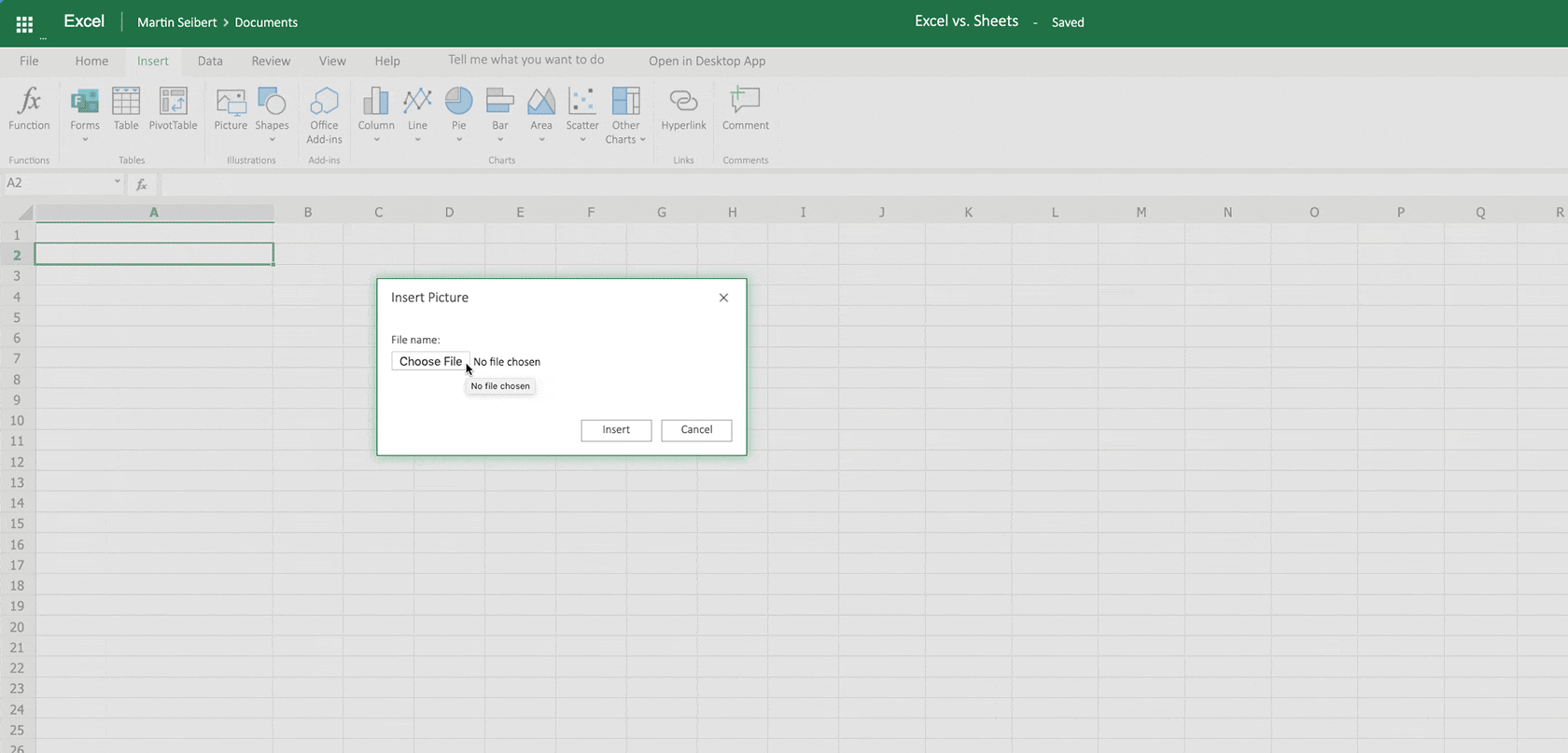Switch to the Data tab
This screenshot has width=1568, height=753.
pos(210,62)
